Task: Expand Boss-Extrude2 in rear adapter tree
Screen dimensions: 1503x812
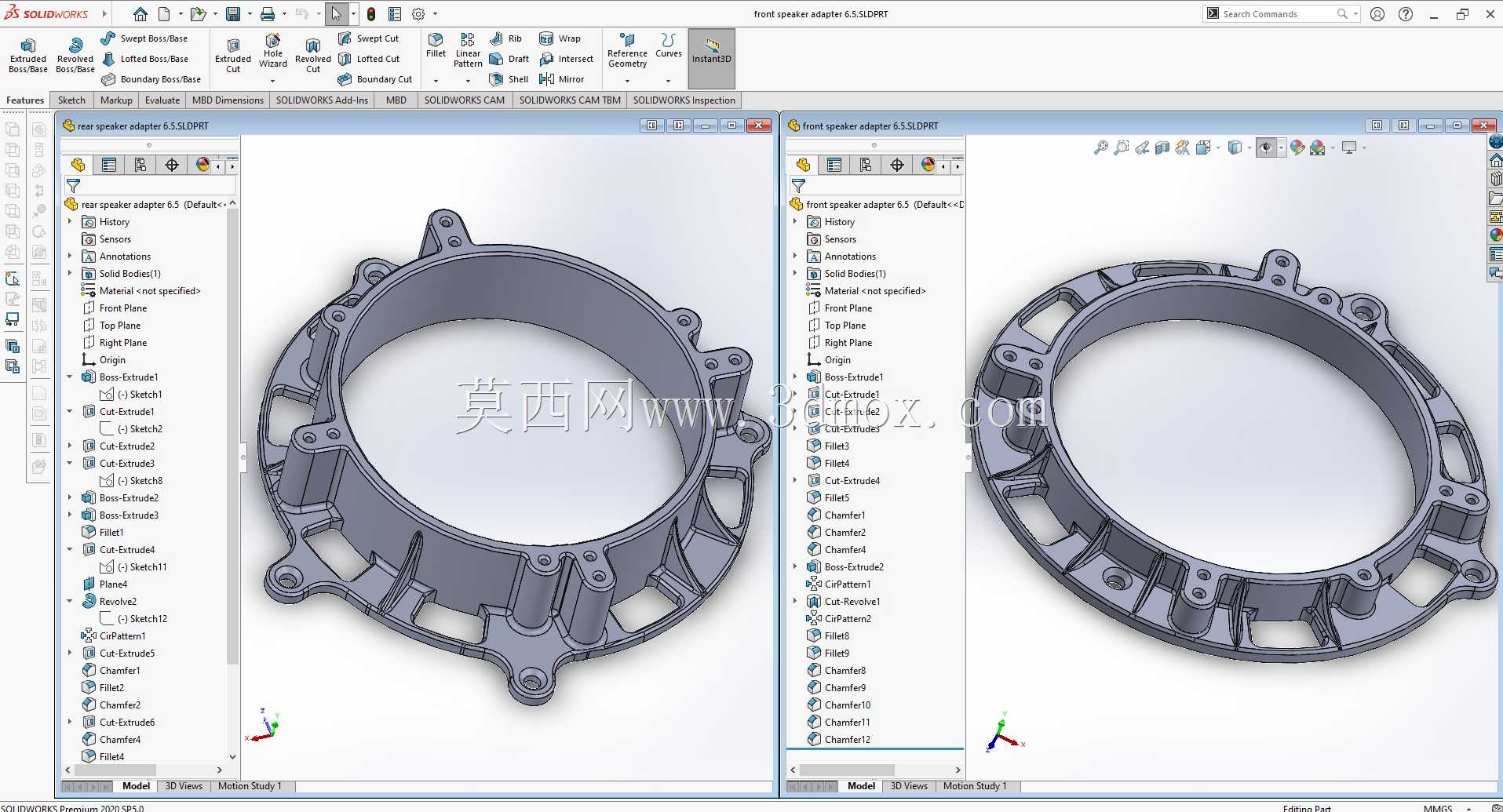Action: [x=70, y=498]
